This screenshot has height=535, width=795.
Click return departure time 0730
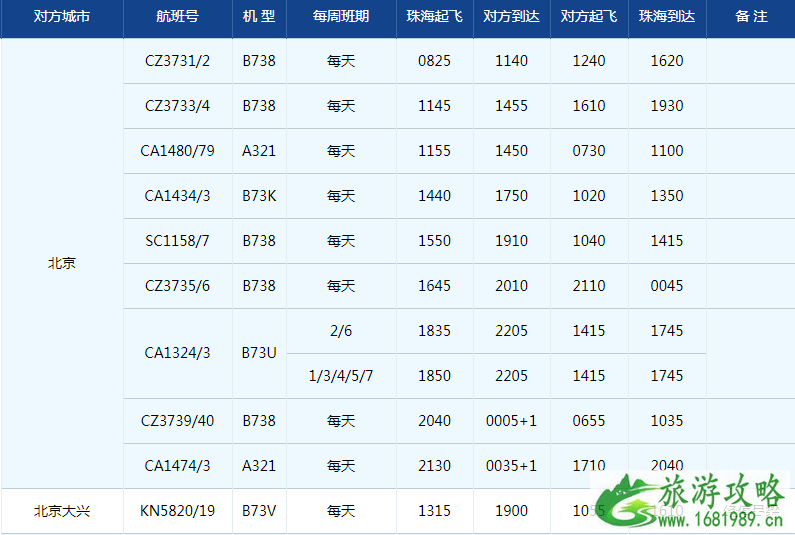[589, 151]
